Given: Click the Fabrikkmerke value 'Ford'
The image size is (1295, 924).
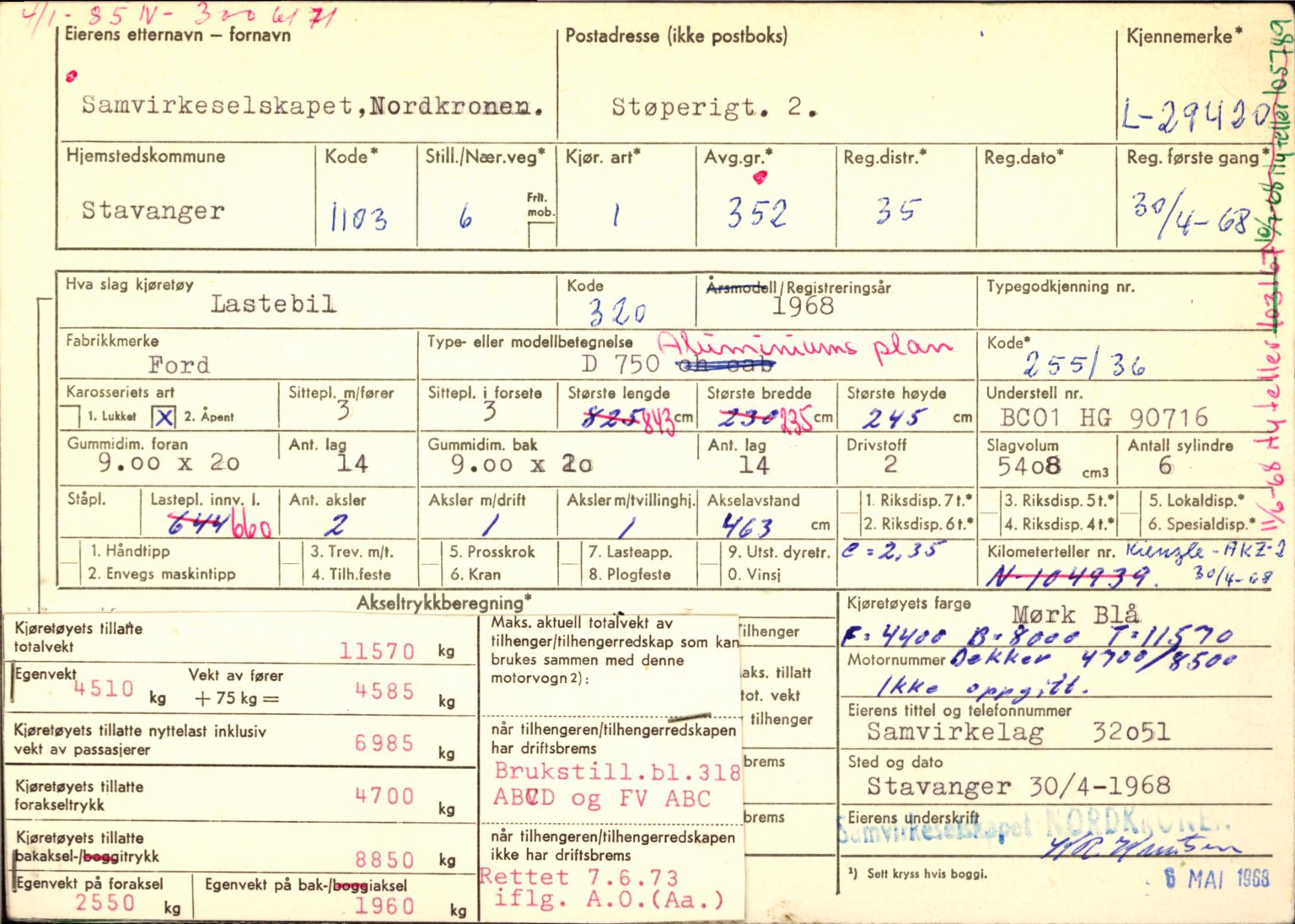Looking at the screenshot, I should pyautogui.click(x=179, y=364).
